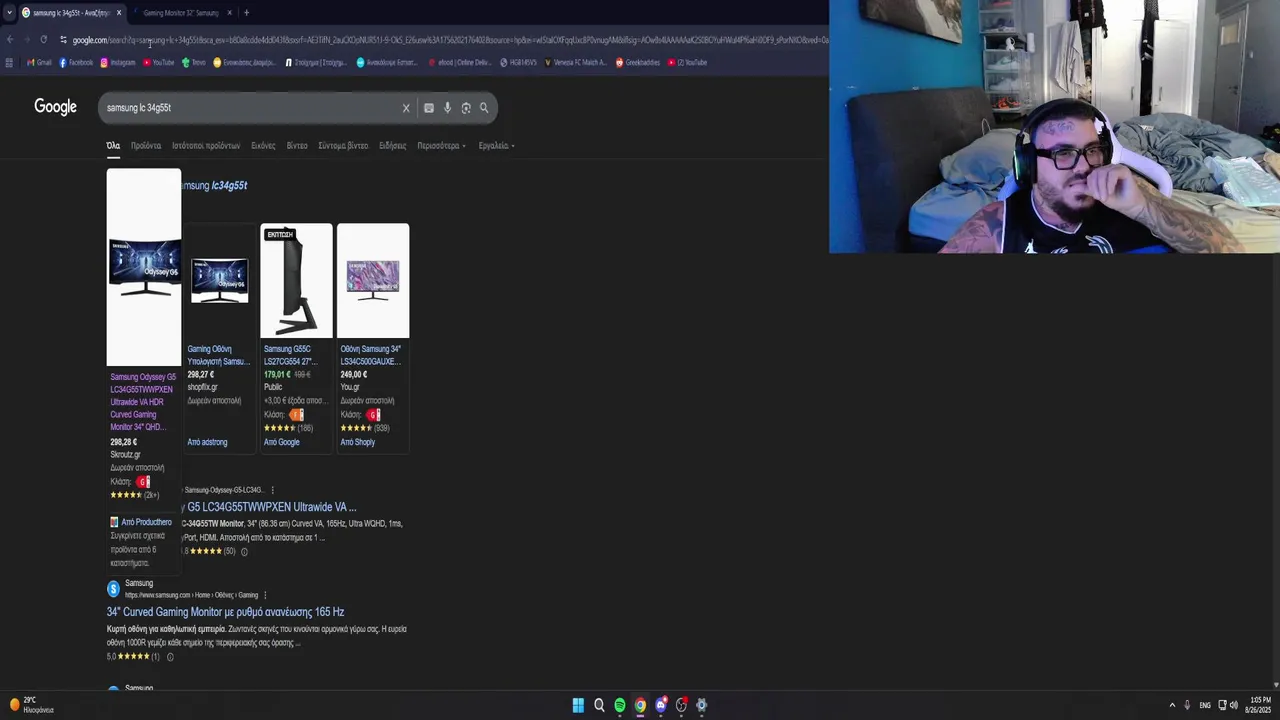
Task: Select the Ιστότοποι προϊόντων tab
Action: click(x=206, y=146)
